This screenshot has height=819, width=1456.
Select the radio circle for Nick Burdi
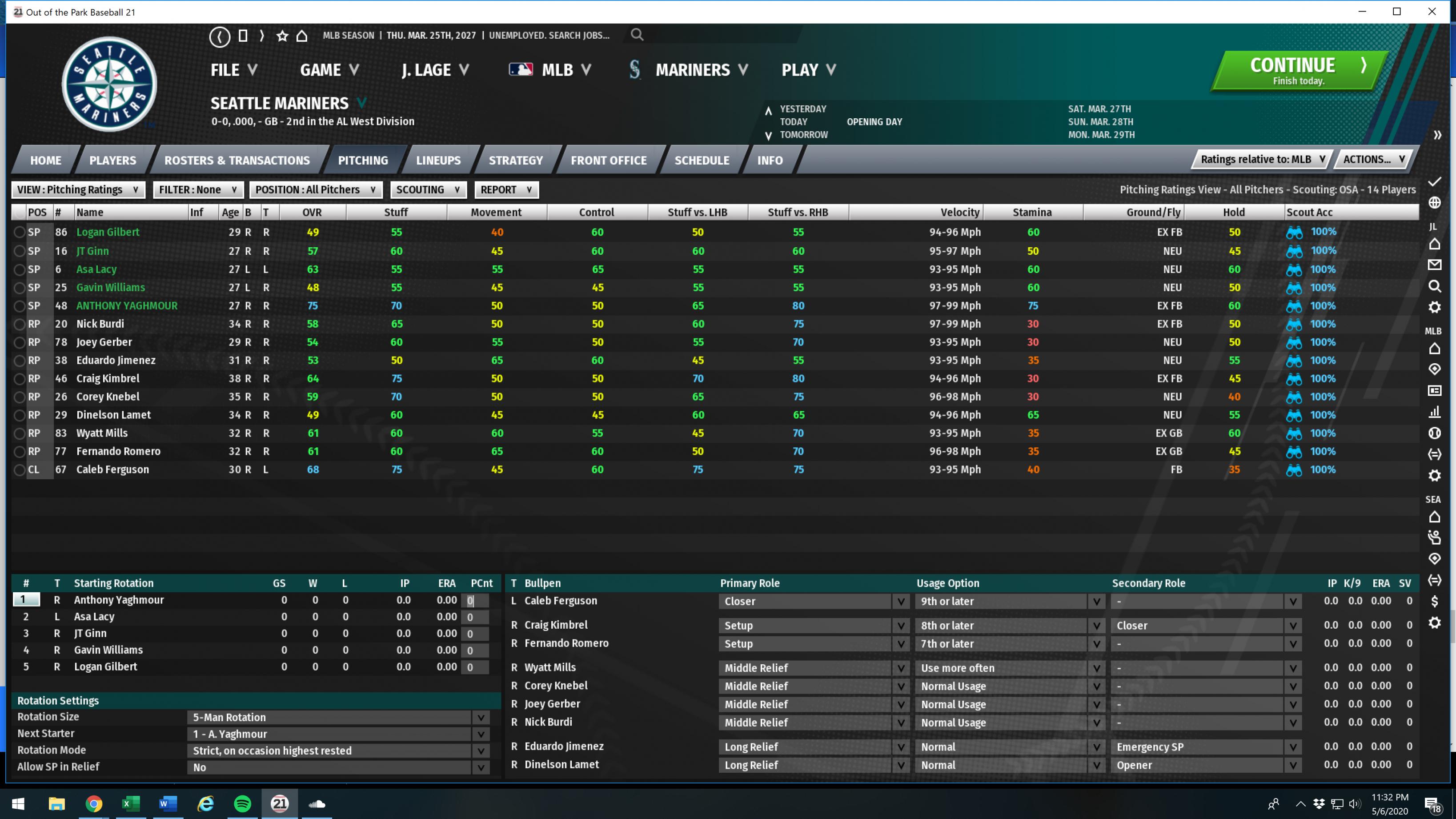click(20, 325)
